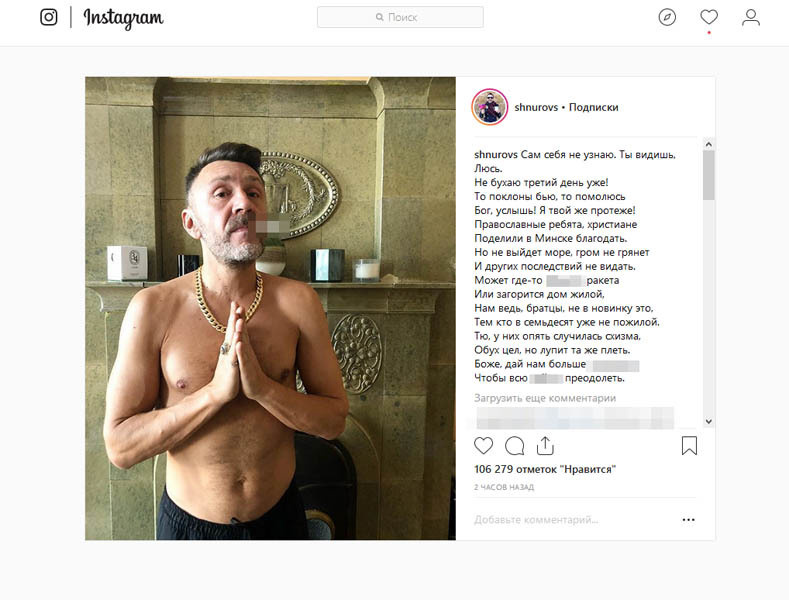Click the comment scrollbar up arrow
Viewport: 789px width, 600px height.
pos(708,144)
